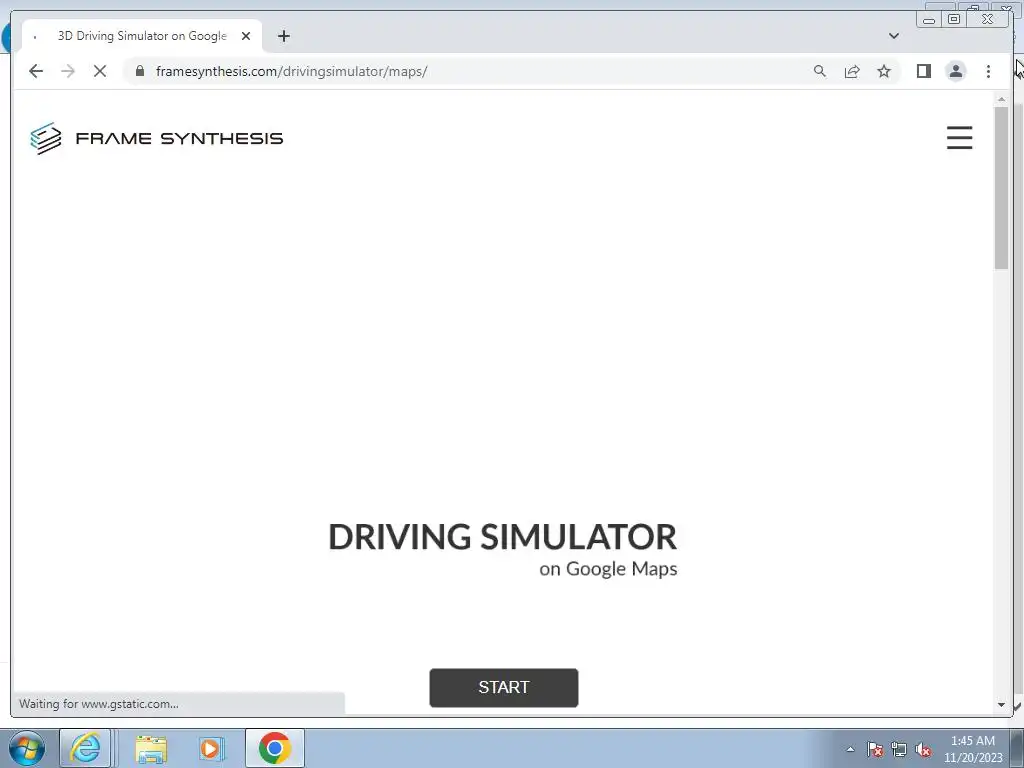Open the Chrome profile menu
Image resolution: width=1024 pixels, height=768 pixels.
tap(955, 71)
